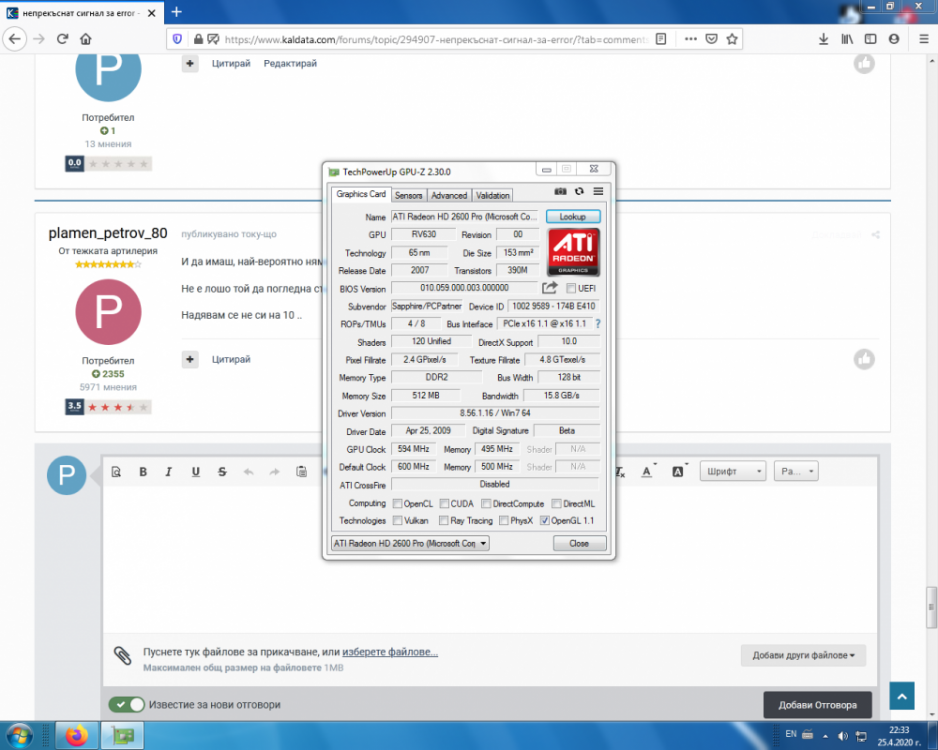
Task: Open page actions three-dot menu
Action: click(x=690, y=39)
